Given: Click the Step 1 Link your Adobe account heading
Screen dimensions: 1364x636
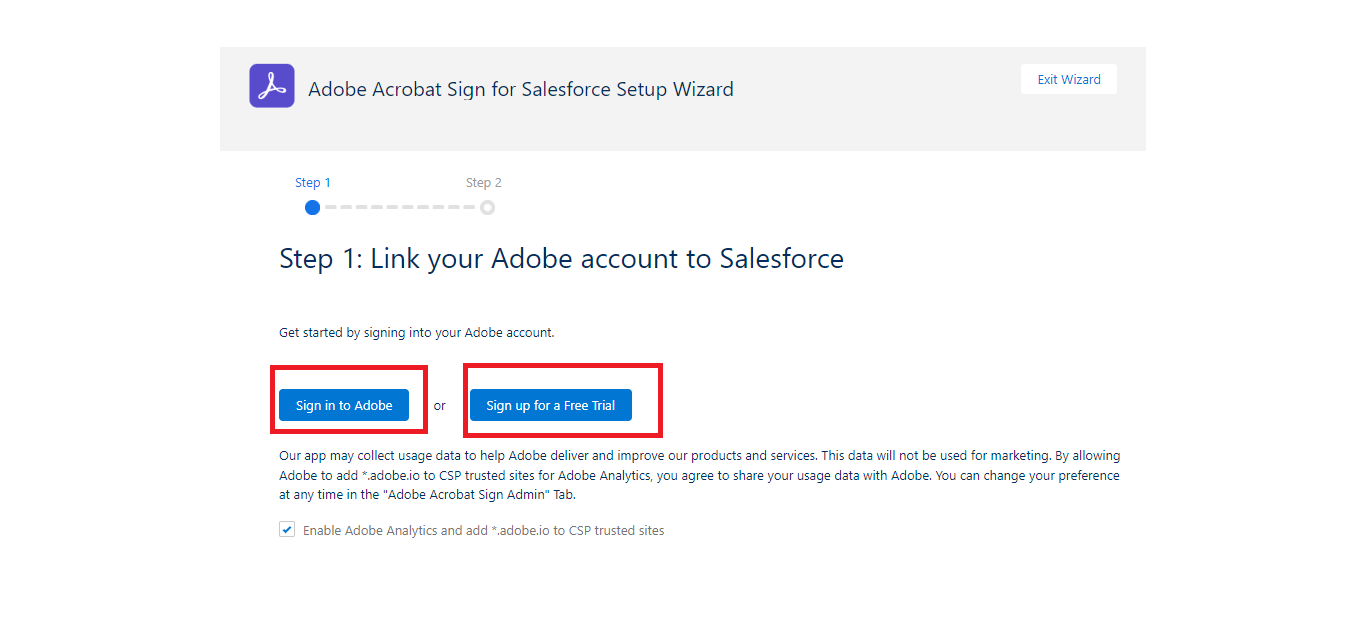Looking at the screenshot, I should tap(560, 259).
